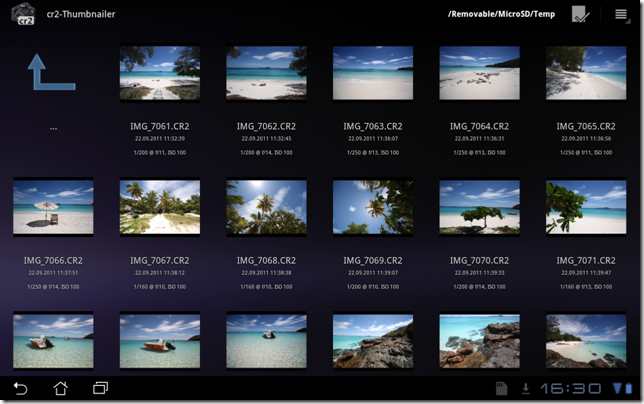Click the file name IMG_7063.CR2
The image size is (644, 404).
[373, 126]
